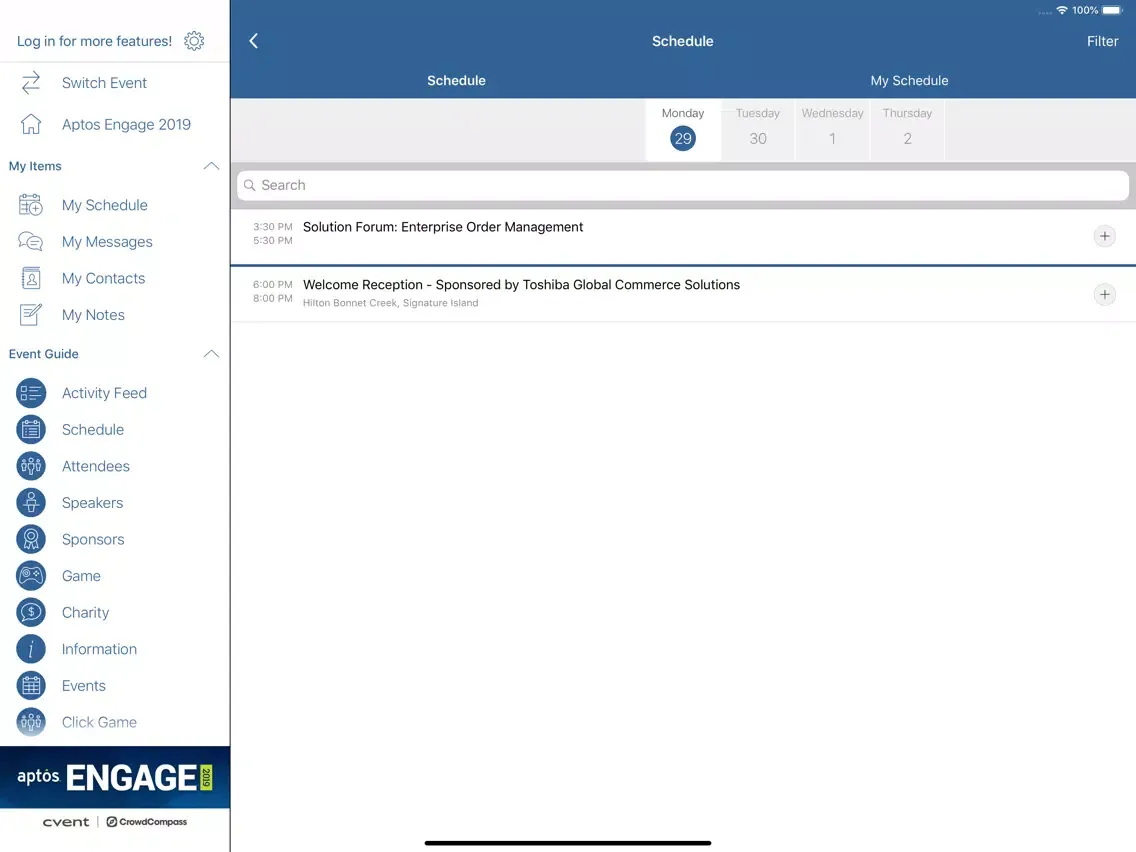Image resolution: width=1136 pixels, height=852 pixels.
Task: Tap the 3:30 PM start time
Action: (272, 227)
